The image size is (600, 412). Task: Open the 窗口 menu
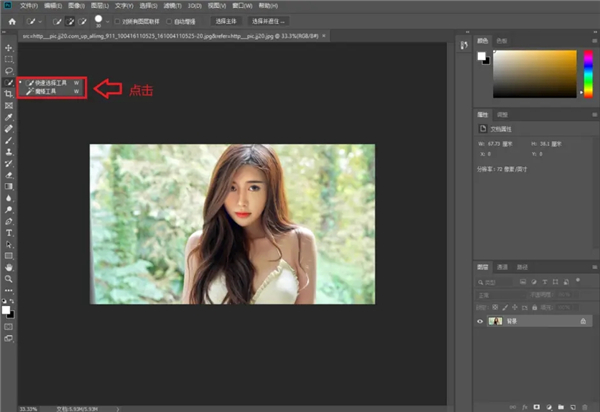coord(243,6)
